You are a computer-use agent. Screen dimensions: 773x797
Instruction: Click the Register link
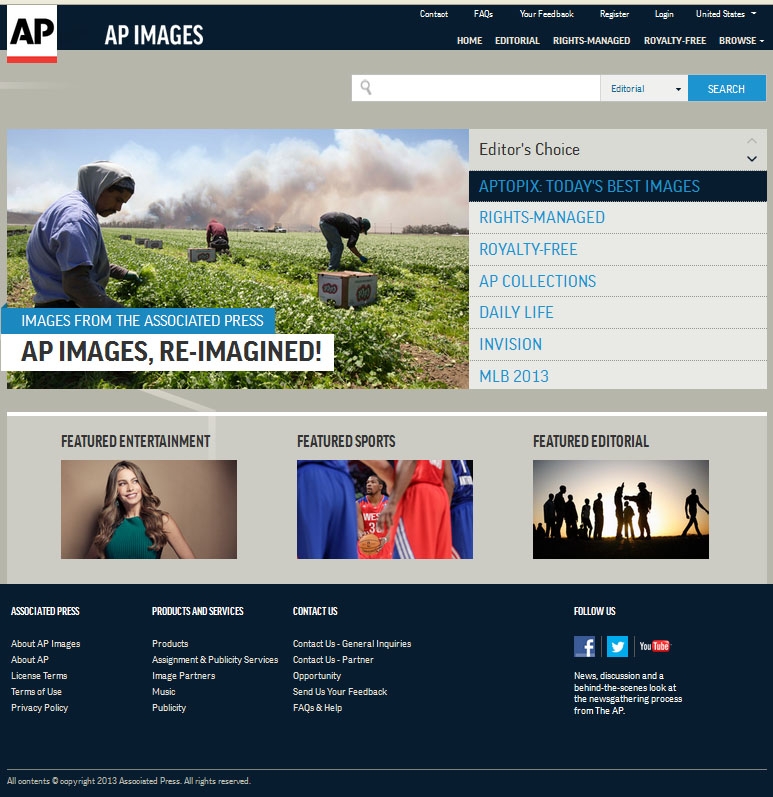(x=614, y=14)
